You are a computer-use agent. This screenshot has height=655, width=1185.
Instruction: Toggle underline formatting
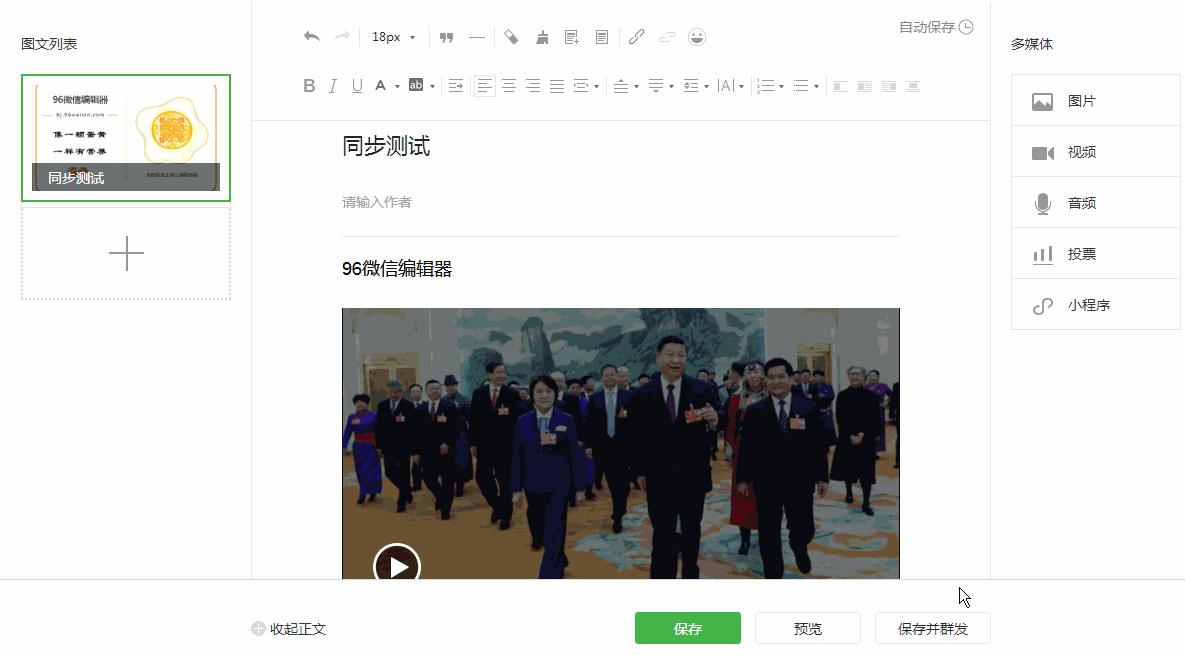(x=356, y=86)
